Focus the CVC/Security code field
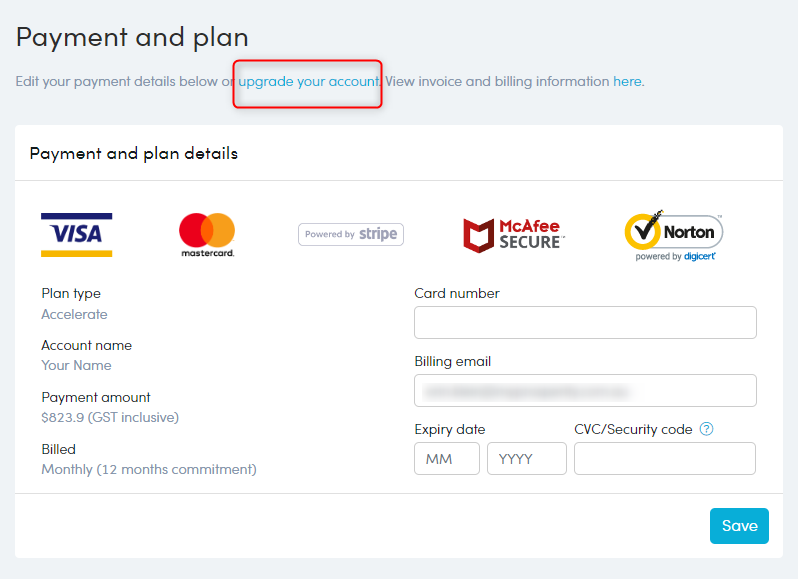The height and width of the screenshot is (579, 798). [x=665, y=458]
